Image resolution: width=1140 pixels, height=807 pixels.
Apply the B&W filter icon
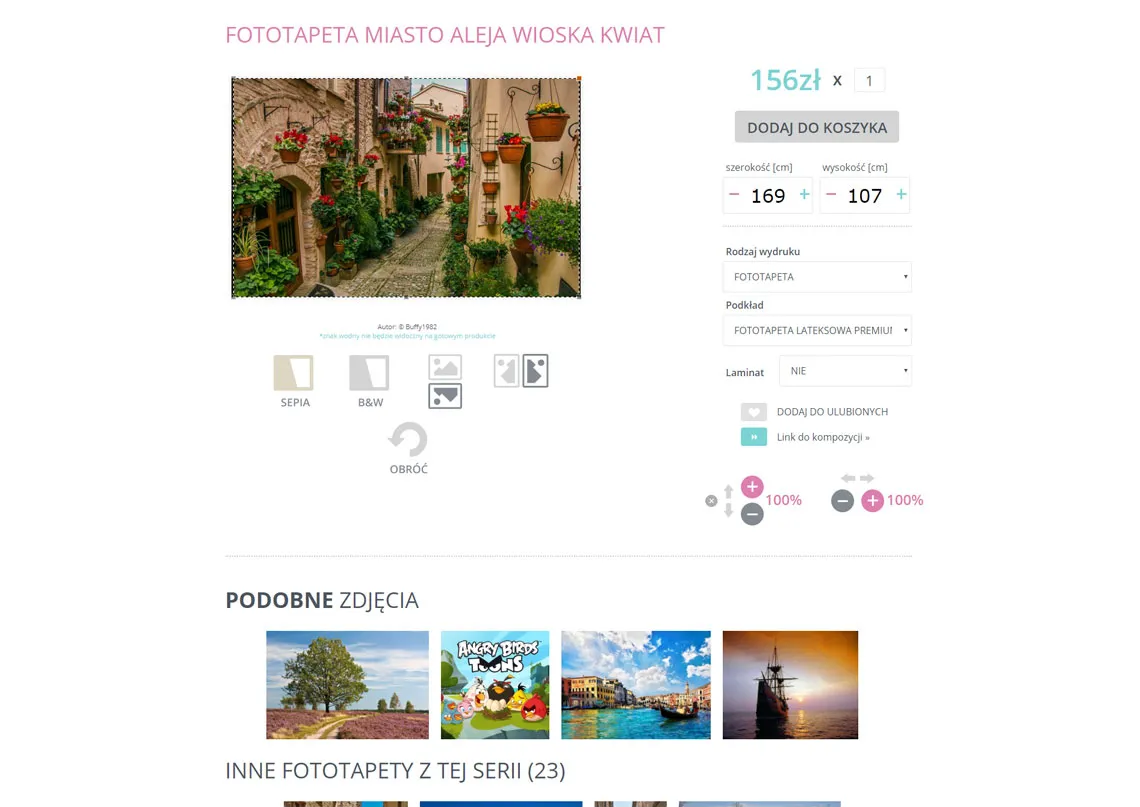click(369, 373)
